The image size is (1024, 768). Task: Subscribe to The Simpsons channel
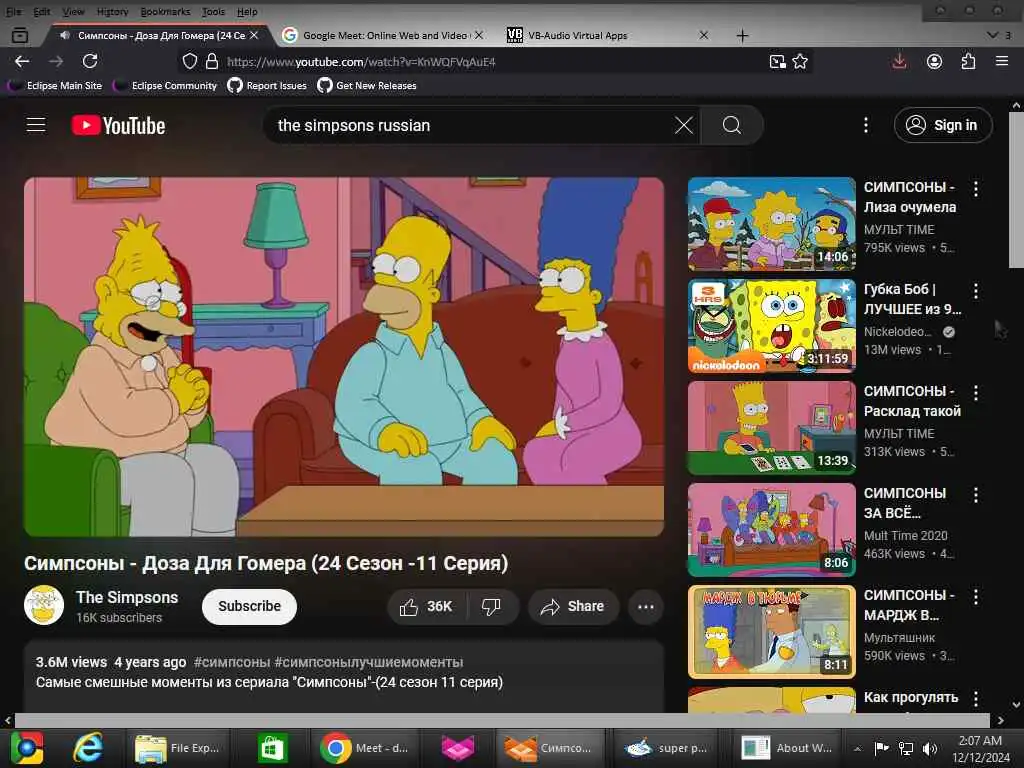[x=249, y=607]
